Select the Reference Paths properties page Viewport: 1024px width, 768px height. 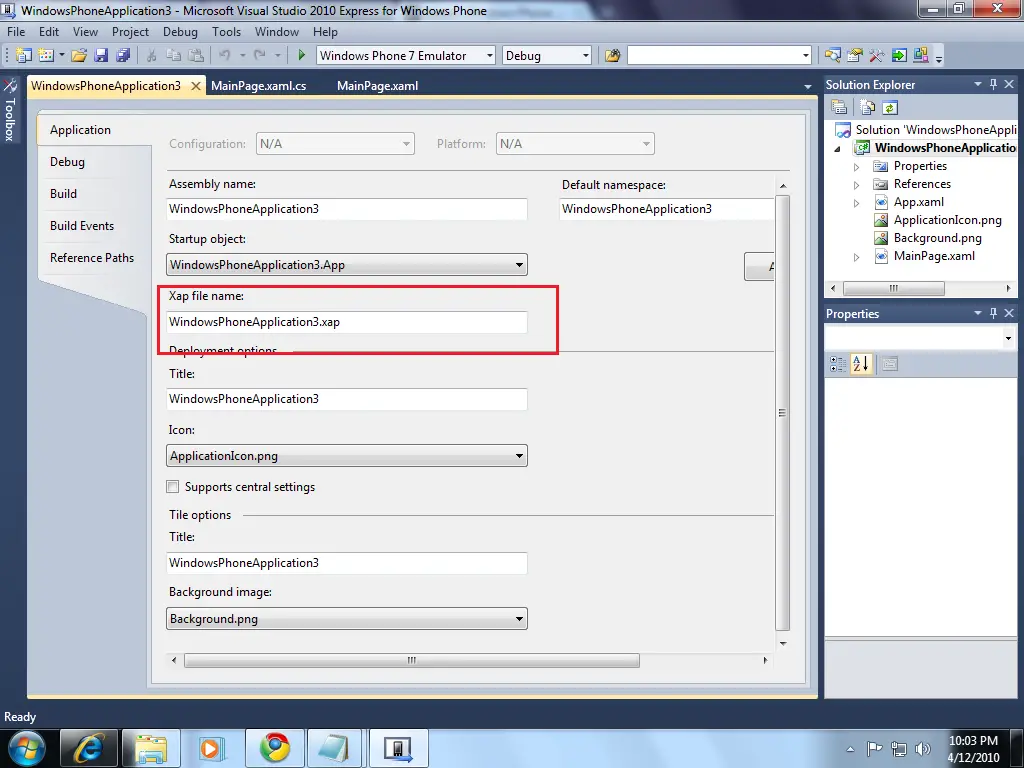(92, 257)
